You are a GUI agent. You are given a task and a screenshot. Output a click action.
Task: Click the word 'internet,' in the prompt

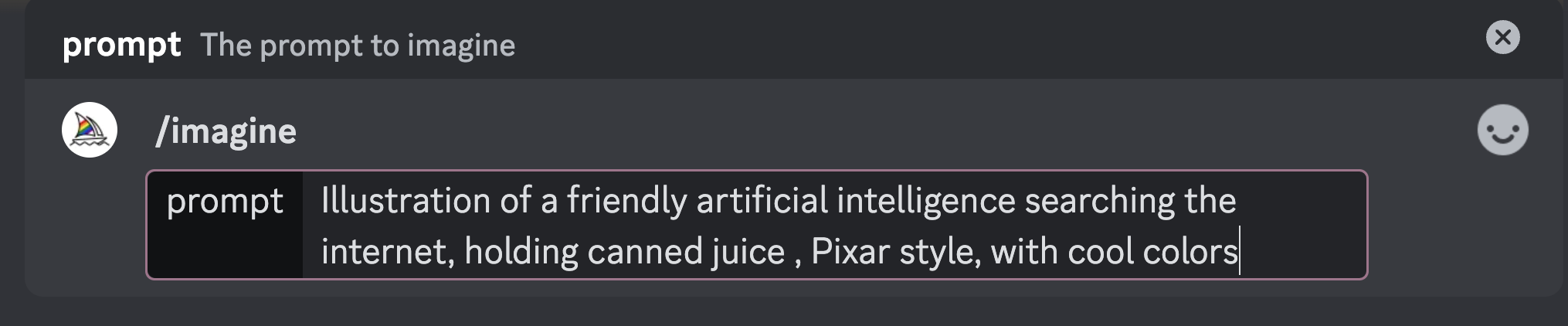(x=388, y=252)
